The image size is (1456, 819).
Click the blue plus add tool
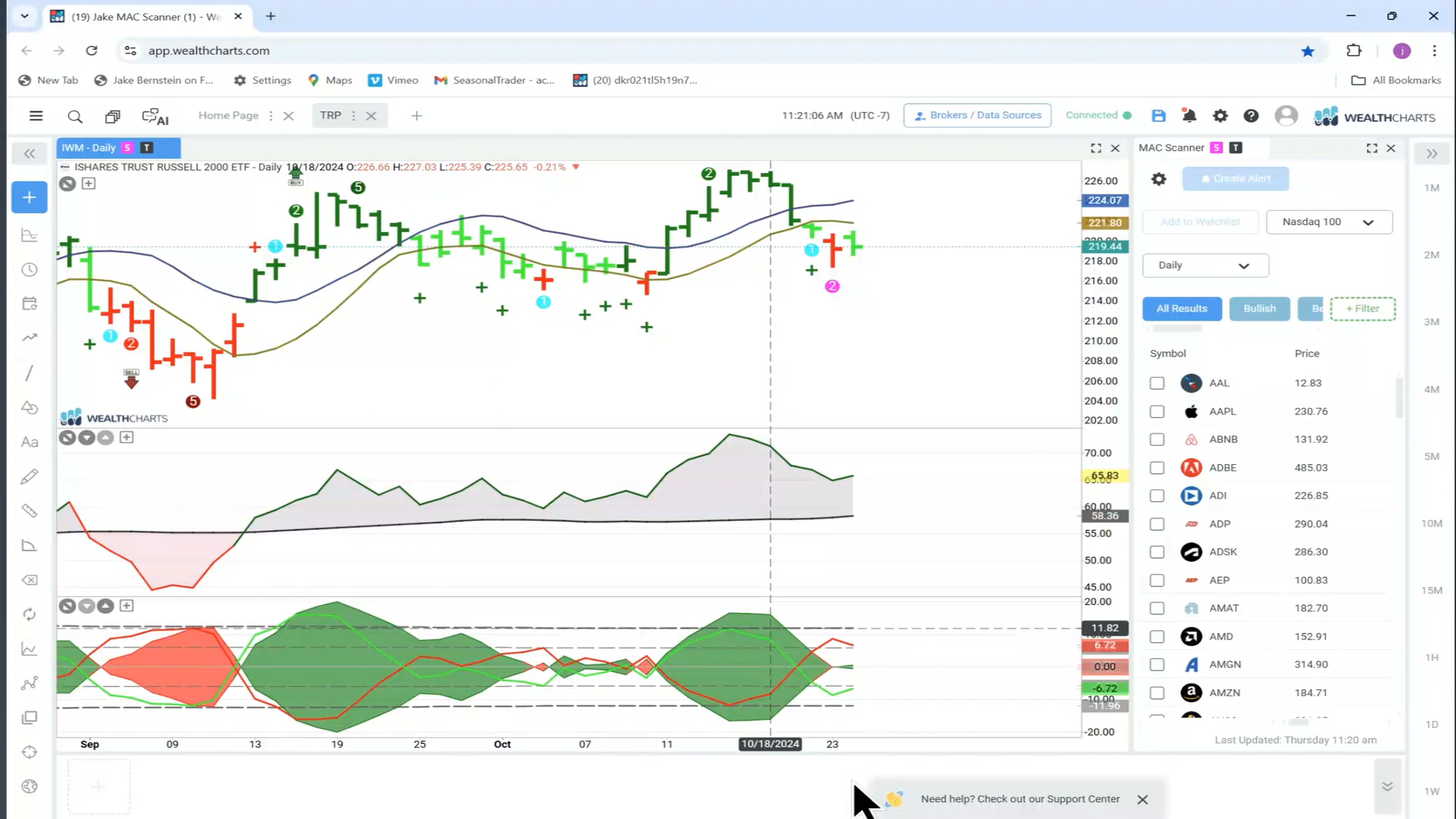tap(30, 197)
